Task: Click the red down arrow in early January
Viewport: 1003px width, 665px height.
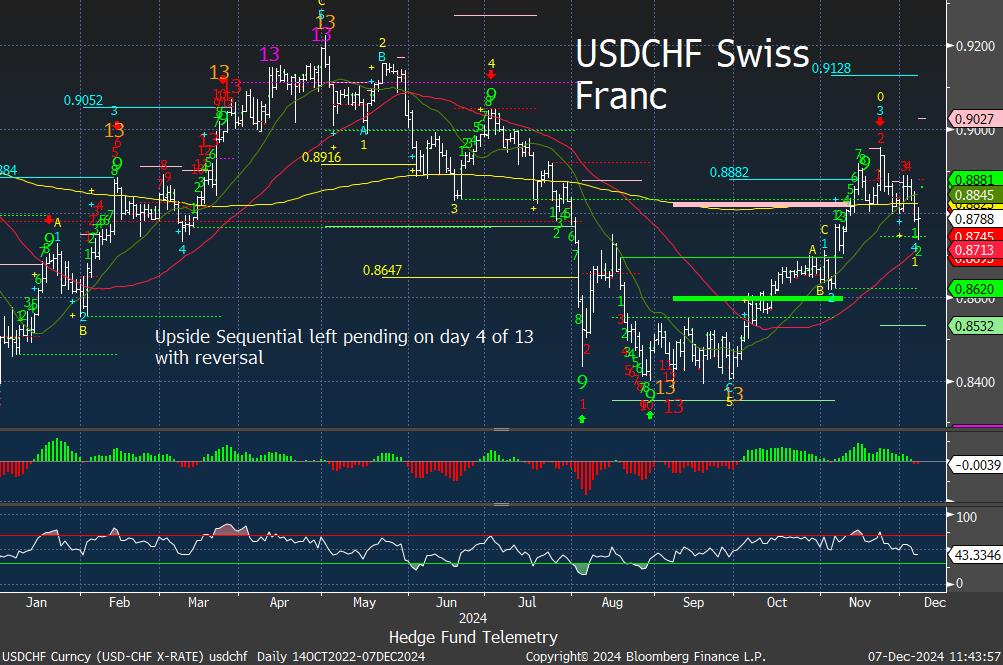Action: pos(48,218)
